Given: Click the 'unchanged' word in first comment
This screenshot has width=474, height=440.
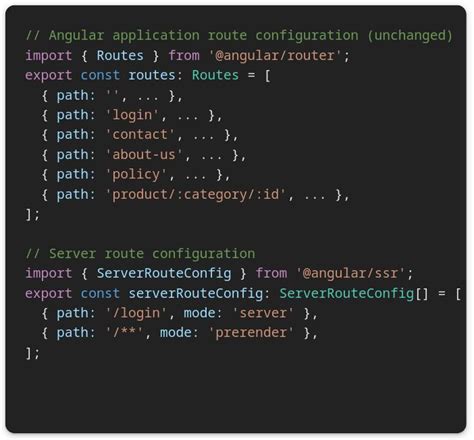Looking at the screenshot, I should point(410,35).
